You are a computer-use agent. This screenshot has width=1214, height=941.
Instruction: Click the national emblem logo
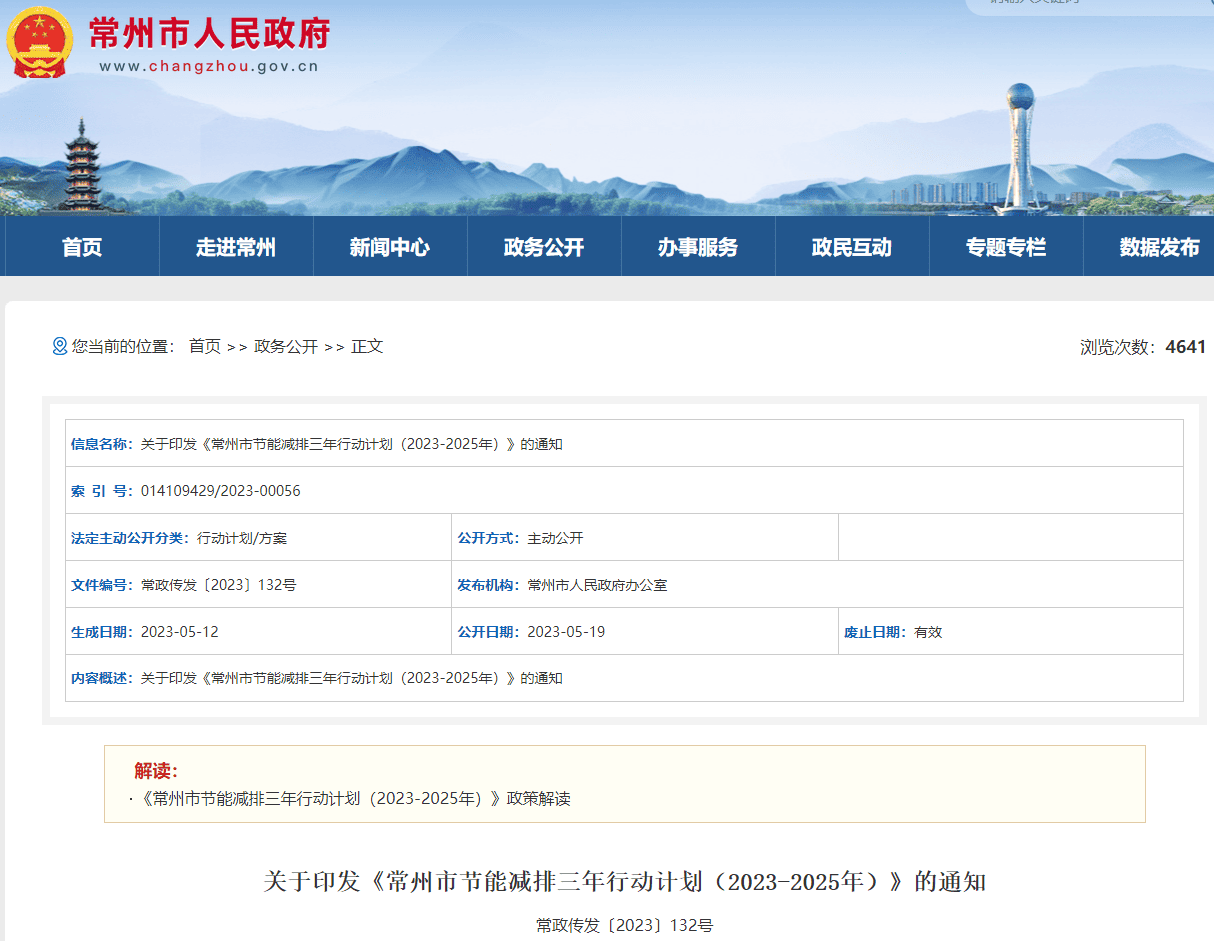point(39,41)
